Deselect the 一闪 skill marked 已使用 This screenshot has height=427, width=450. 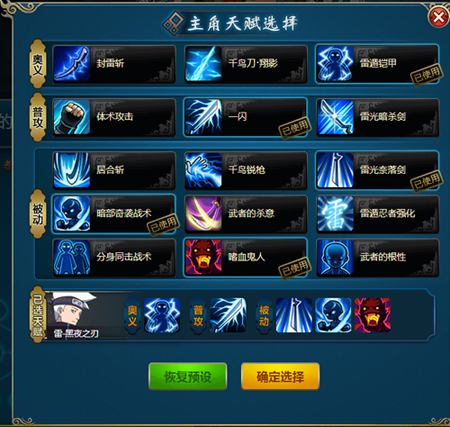click(246, 117)
